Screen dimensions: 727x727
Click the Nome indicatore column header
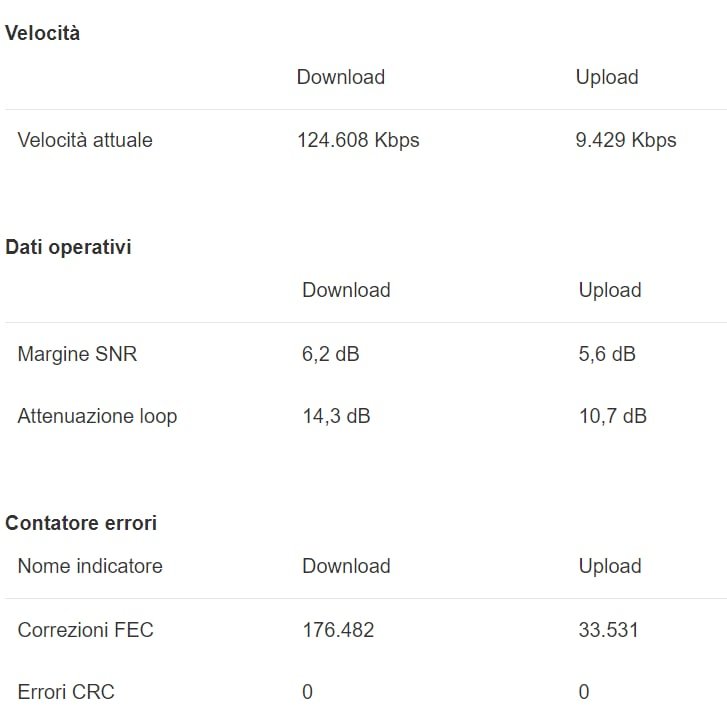(90, 566)
